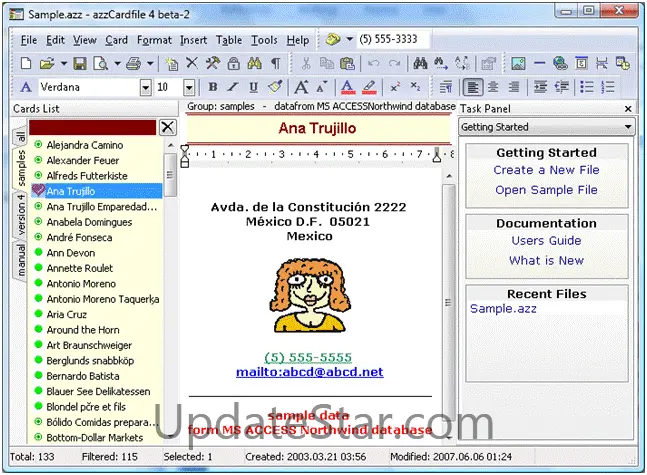Click the format painter brush icon
The width and height of the screenshot is (647, 475).
click(x=275, y=86)
